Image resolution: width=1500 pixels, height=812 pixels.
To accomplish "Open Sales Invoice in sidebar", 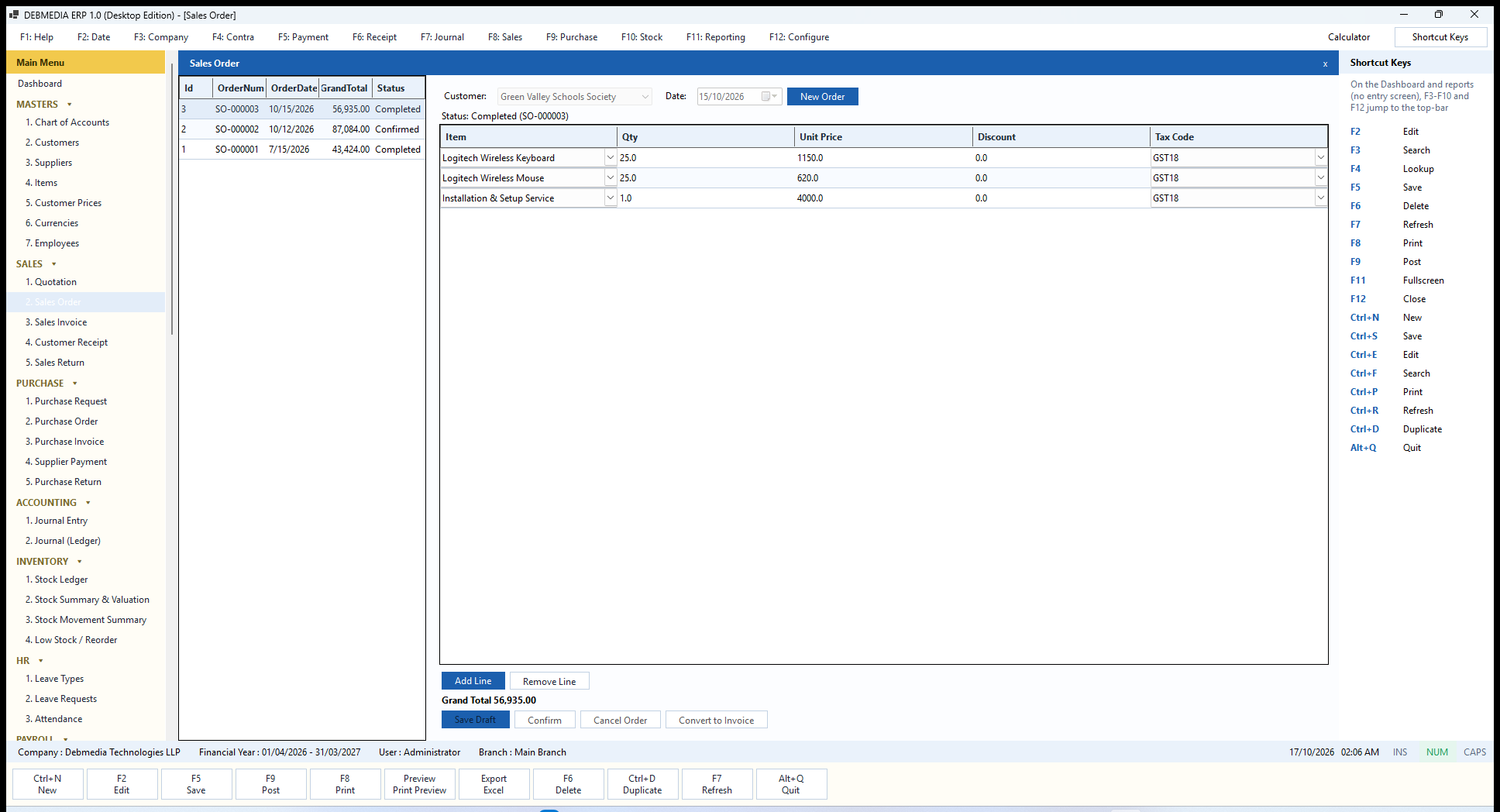I will pos(60,322).
